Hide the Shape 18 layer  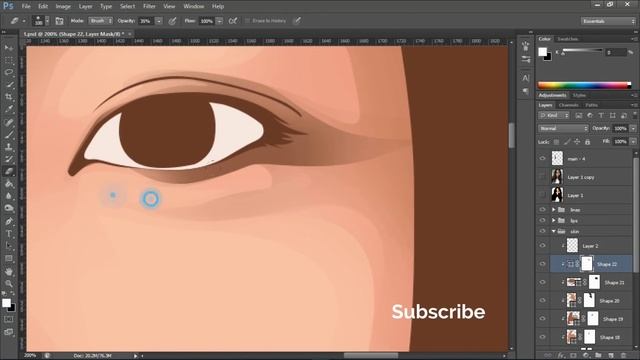point(542,337)
